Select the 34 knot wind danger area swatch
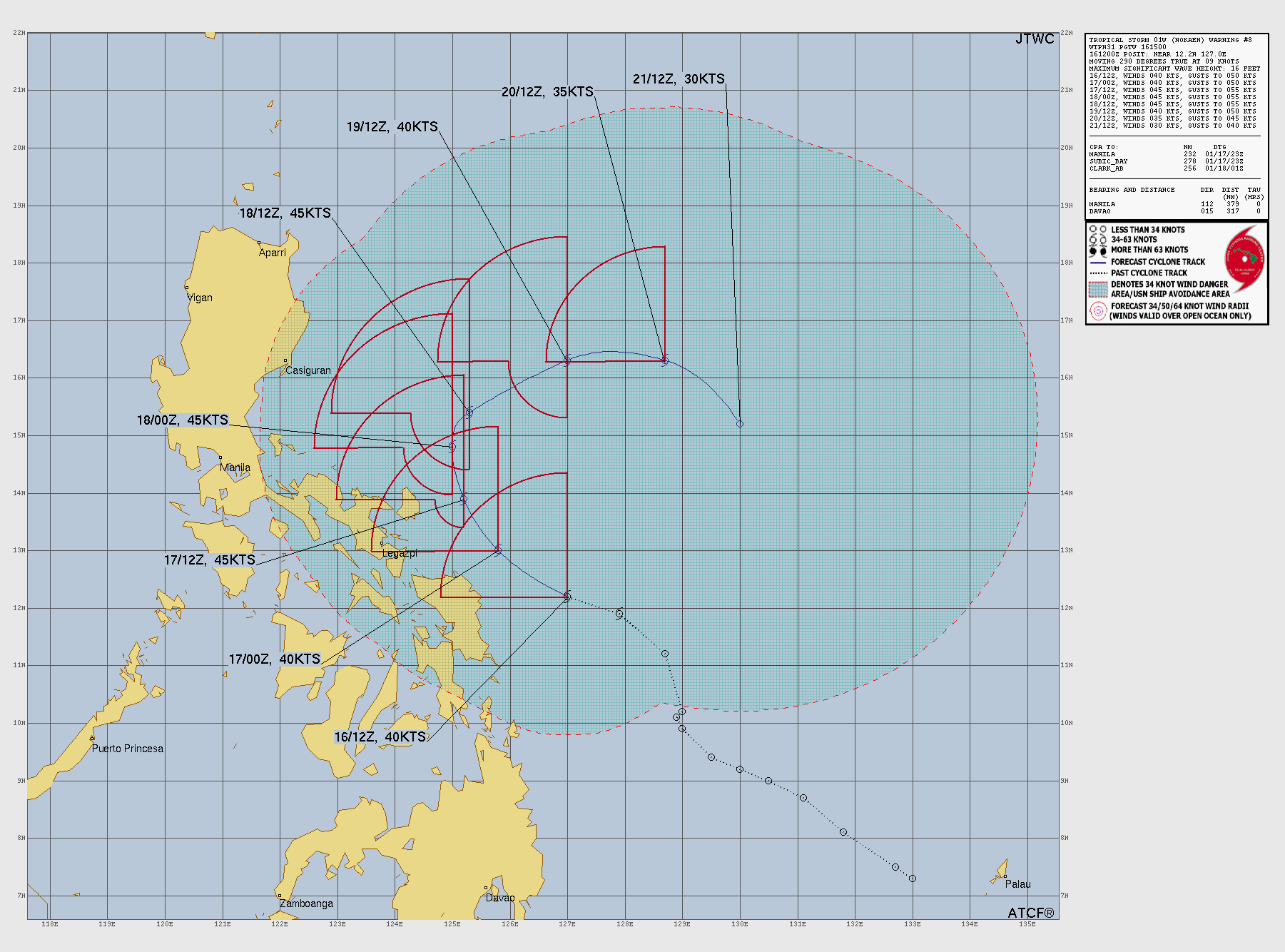The image size is (1285, 952). click(1098, 289)
